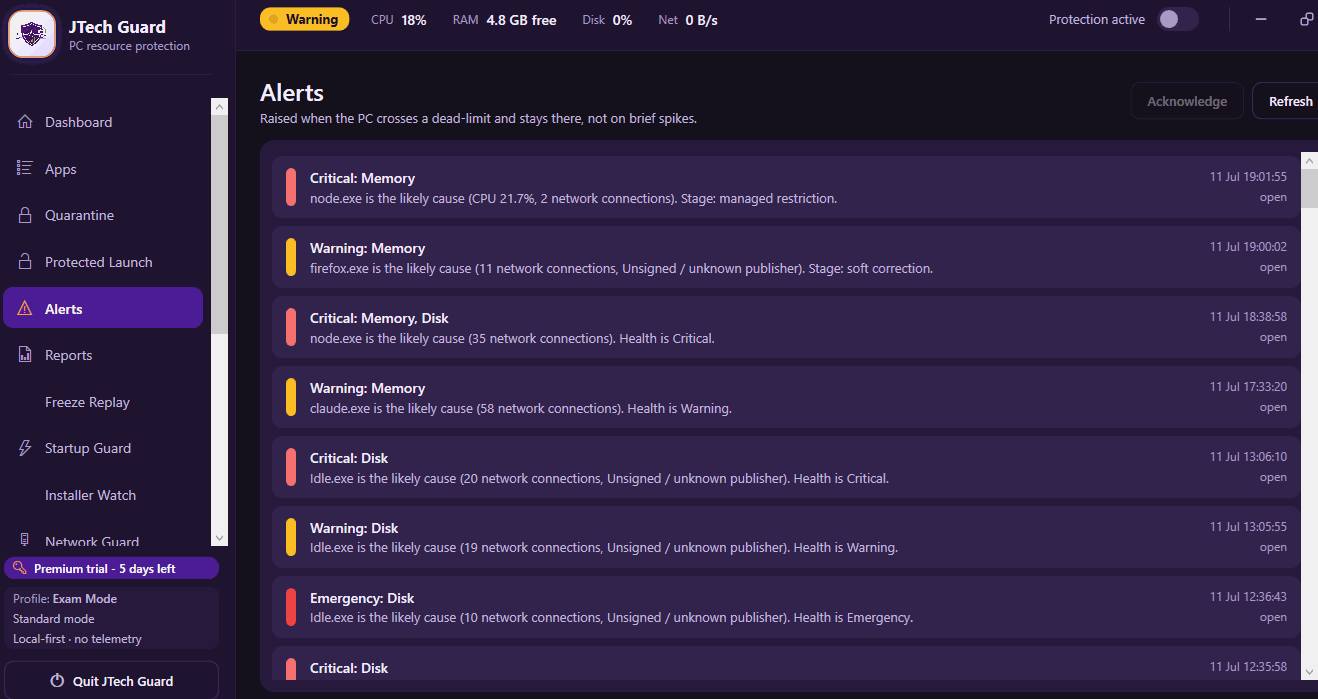Viewport: 1318px width, 699px height.
Task: Select the Emergency: Disk alert
Action: point(785,607)
